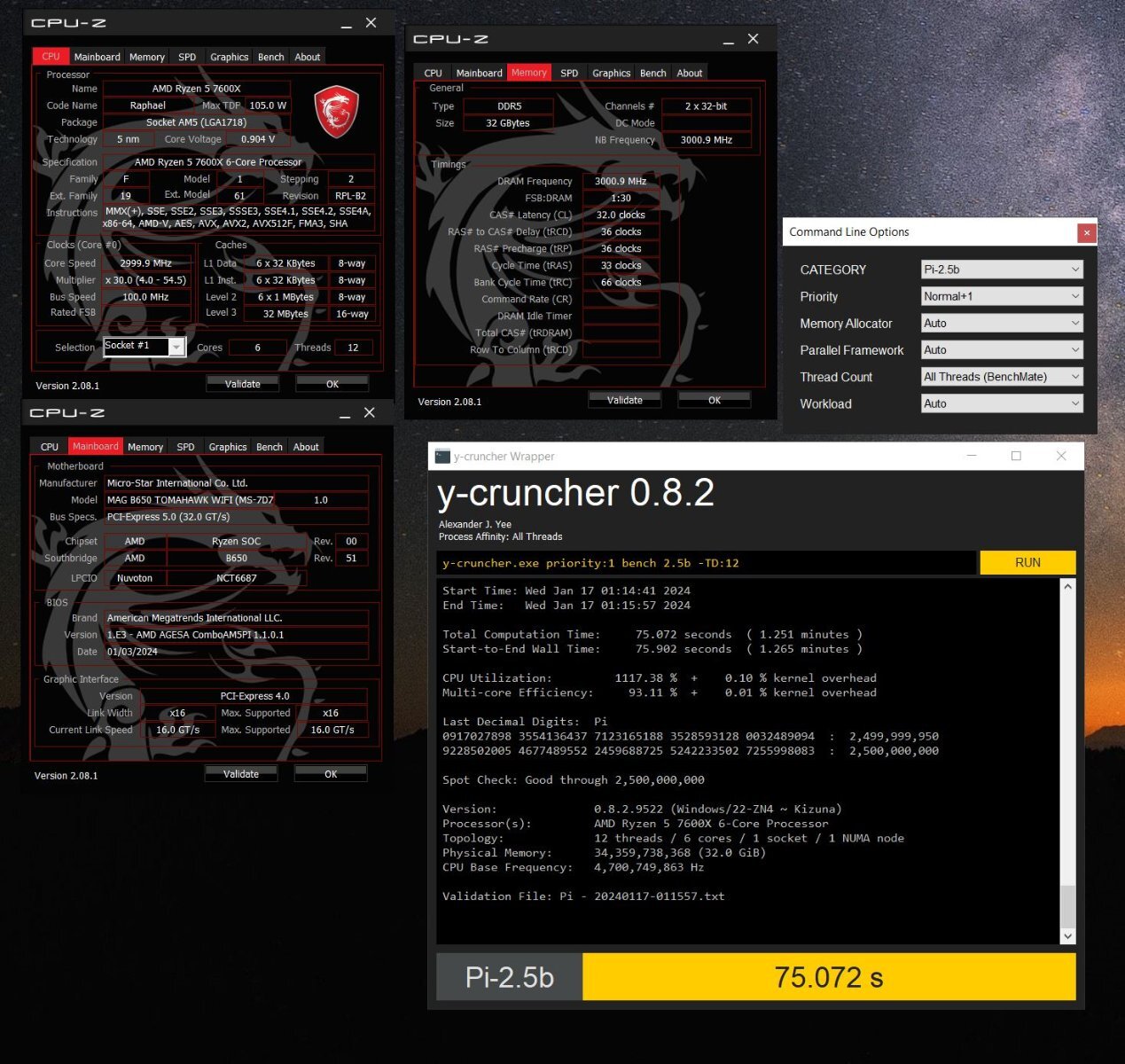Image resolution: width=1125 pixels, height=1064 pixels.
Task: Click Core Speed value 2999.9 MHz
Action: 146,263
